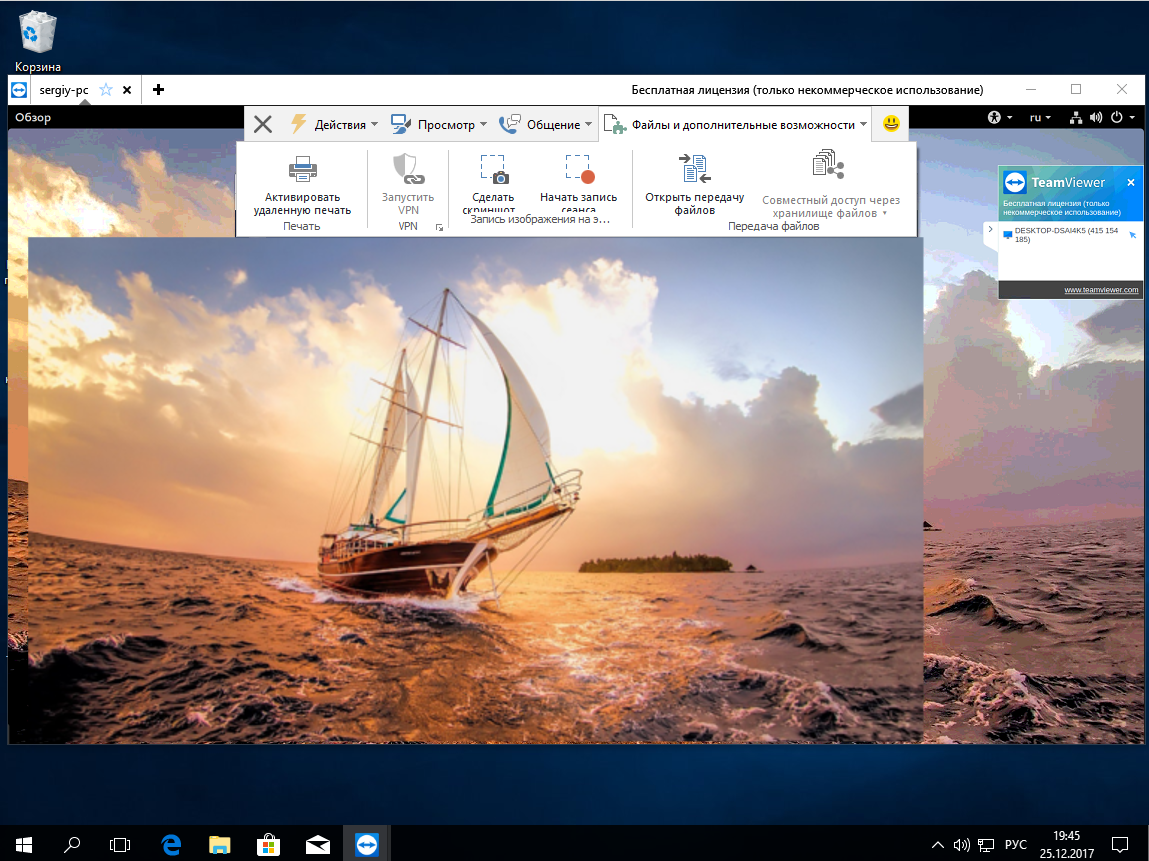Image resolution: width=1149 pixels, height=861 pixels.
Task: Open the ru language dropdown
Action: pyautogui.click(x=1040, y=117)
